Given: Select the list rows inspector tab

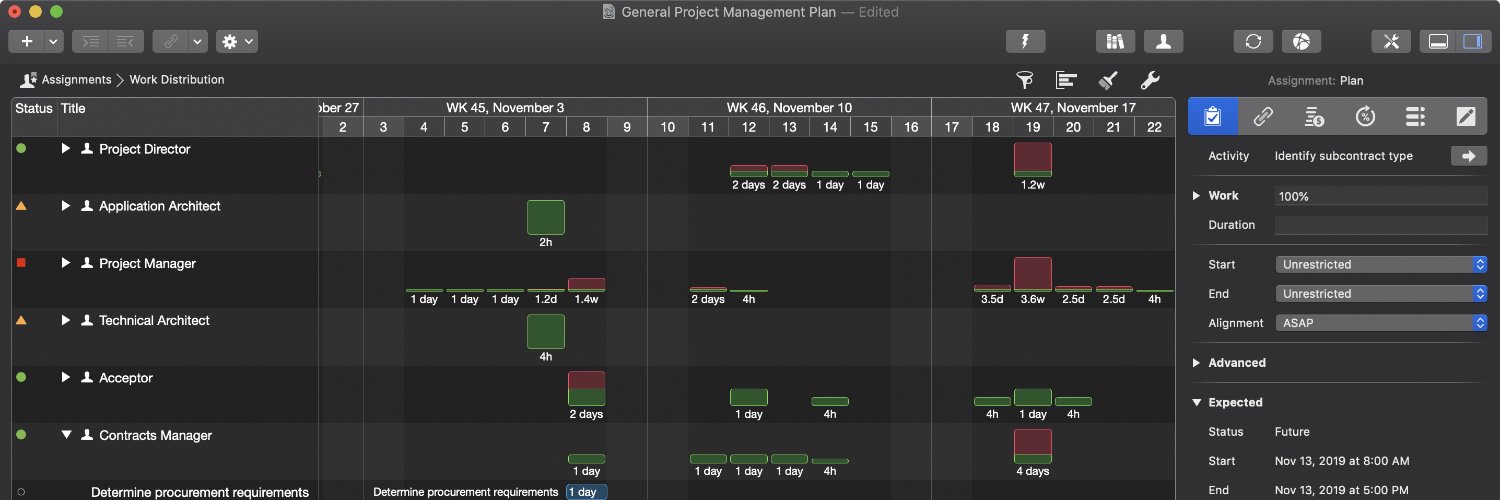Looking at the screenshot, I should click(1415, 117).
